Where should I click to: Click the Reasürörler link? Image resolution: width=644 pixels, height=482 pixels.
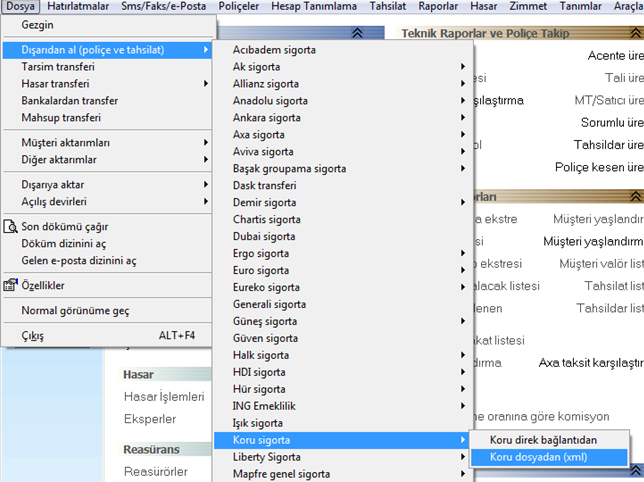click(157, 471)
